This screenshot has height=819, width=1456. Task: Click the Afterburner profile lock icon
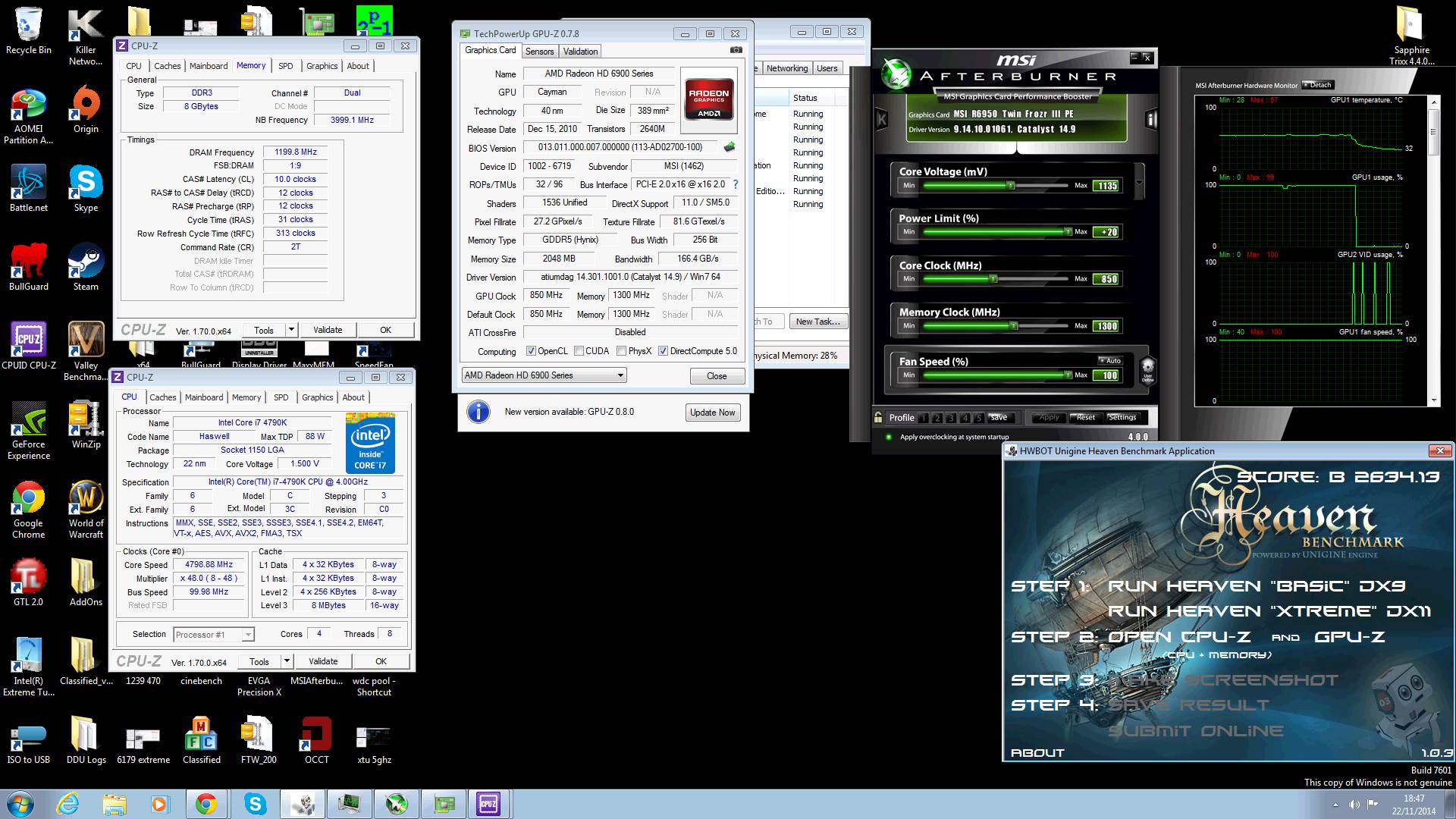pos(878,417)
